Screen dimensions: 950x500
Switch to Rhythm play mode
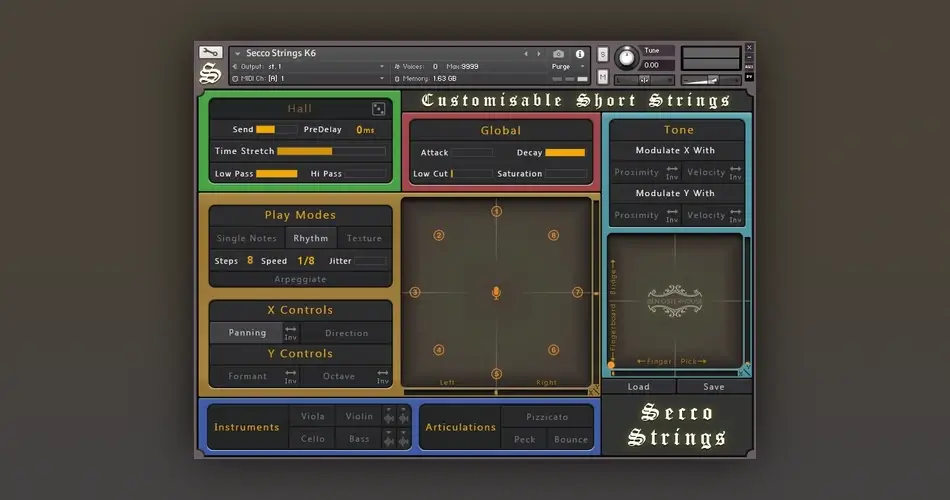tap(311, 238)
